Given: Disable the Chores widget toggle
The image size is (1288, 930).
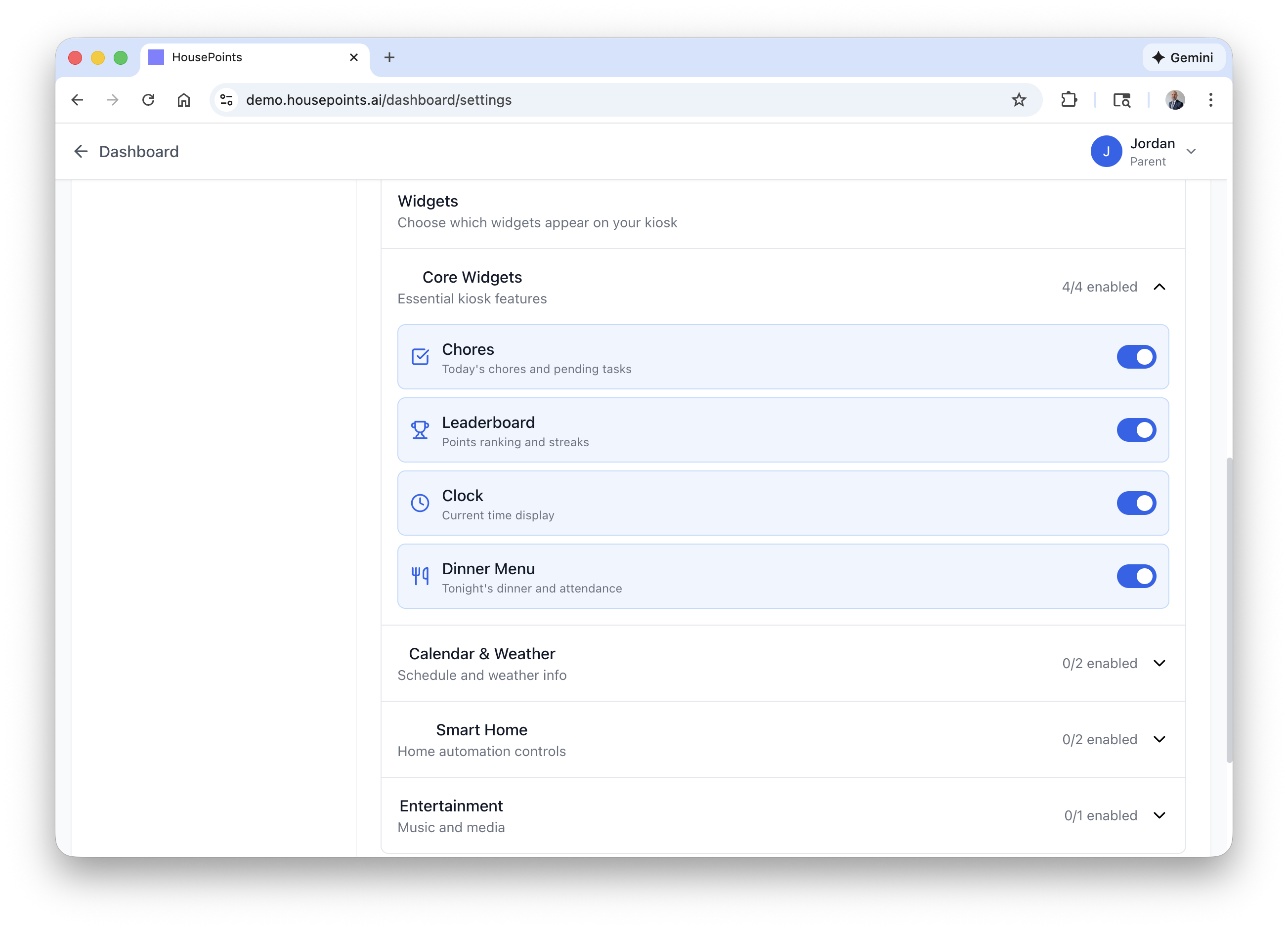Looking at the screenshot, I should tap(1136, 357).
